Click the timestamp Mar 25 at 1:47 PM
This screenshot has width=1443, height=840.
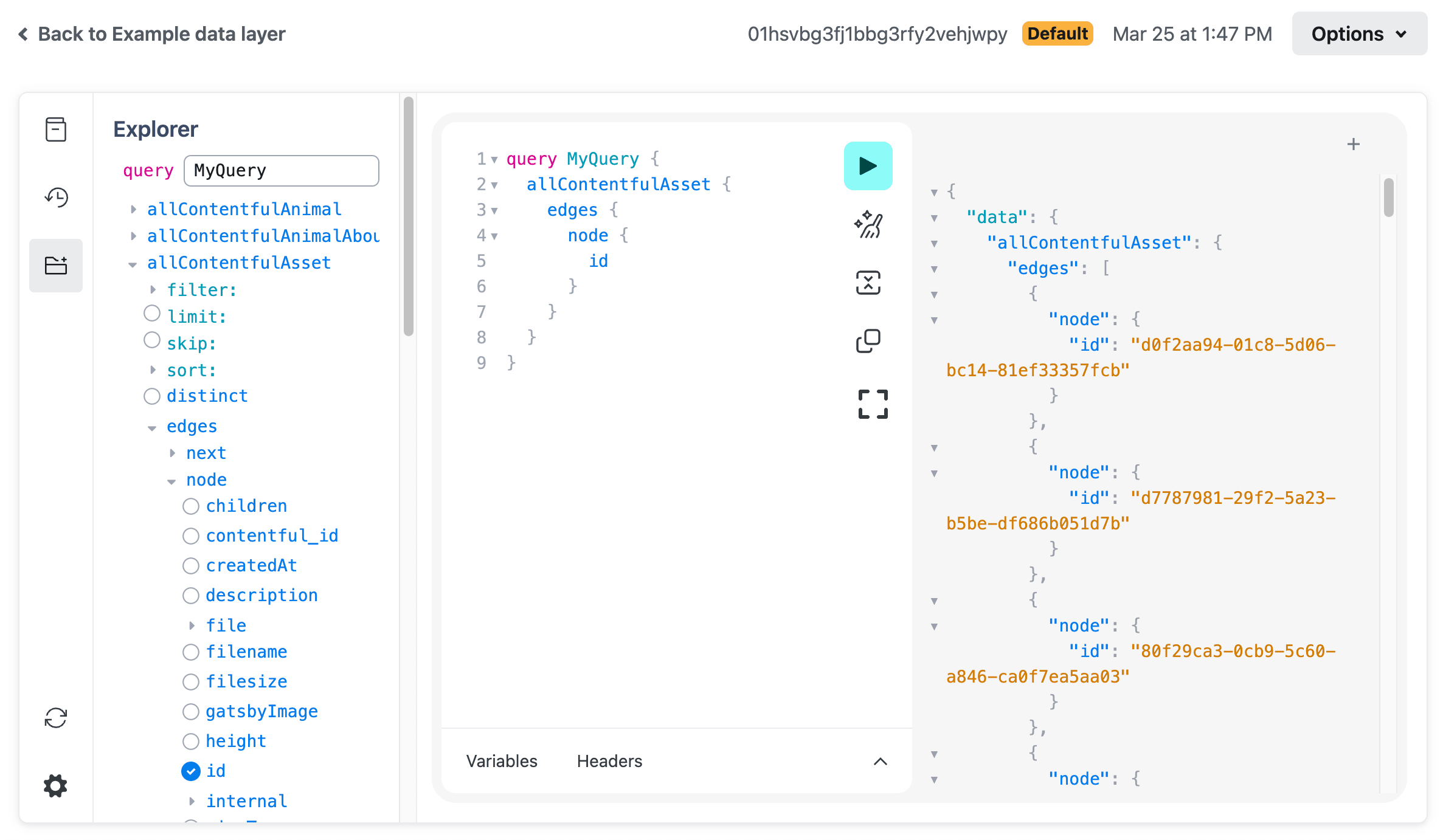coord(1192,34)
